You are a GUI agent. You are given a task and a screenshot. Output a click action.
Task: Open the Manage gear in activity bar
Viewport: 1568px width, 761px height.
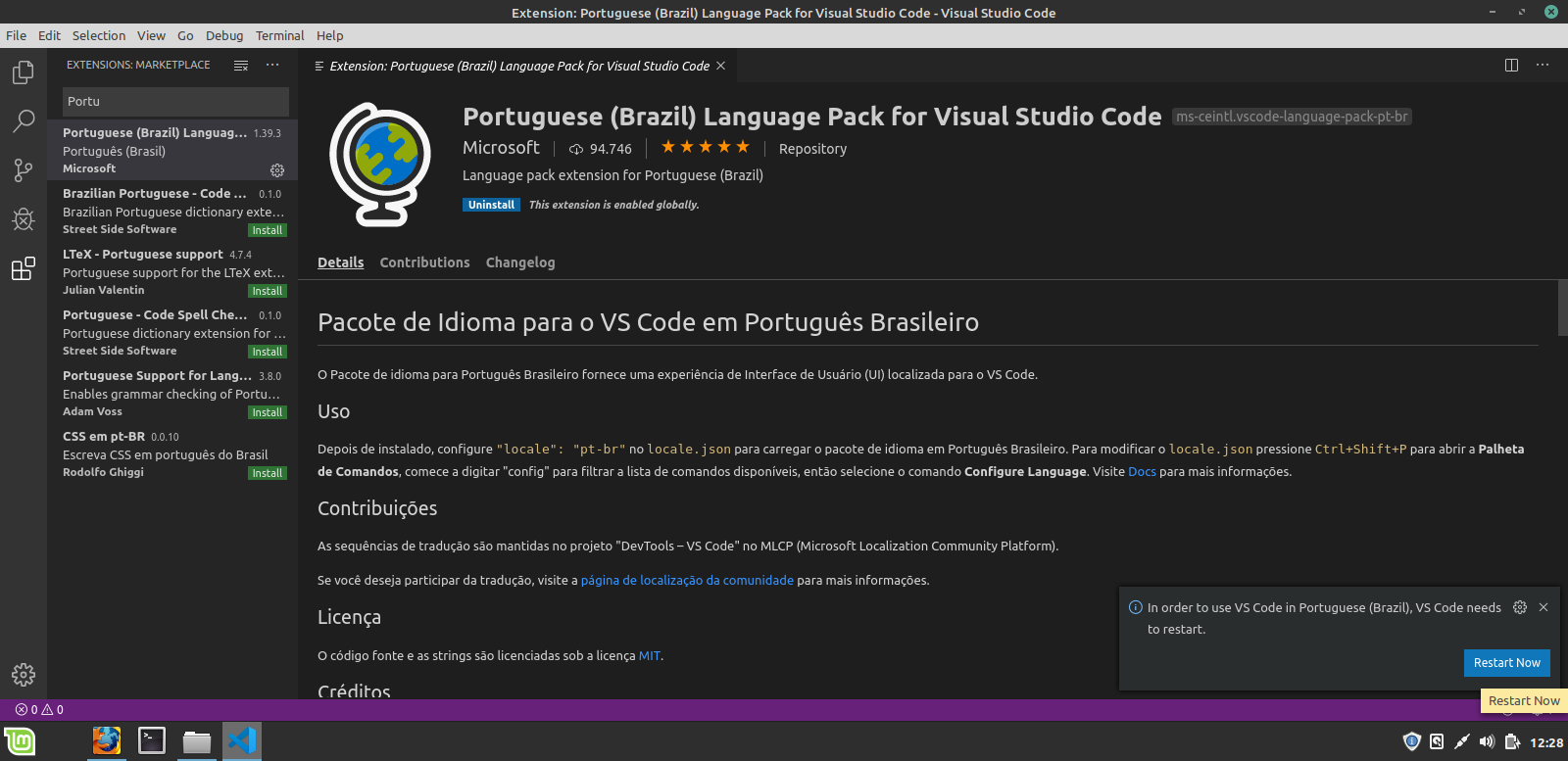[24, 675]
